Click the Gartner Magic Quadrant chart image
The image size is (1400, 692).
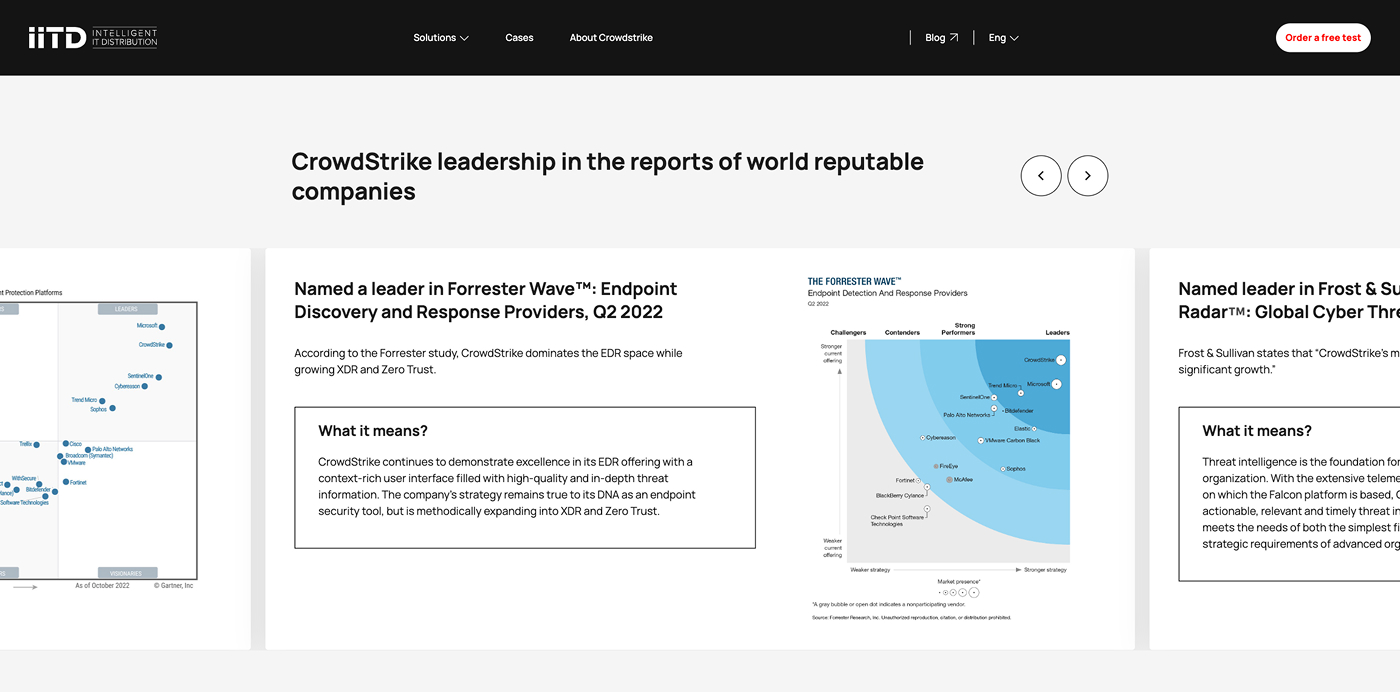coord(98,440)
